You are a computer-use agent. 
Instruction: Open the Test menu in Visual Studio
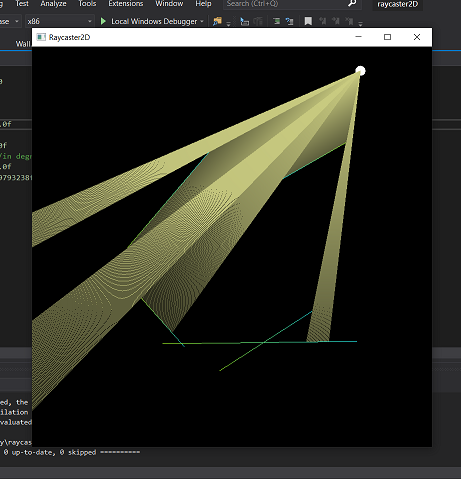coord(22,4)
